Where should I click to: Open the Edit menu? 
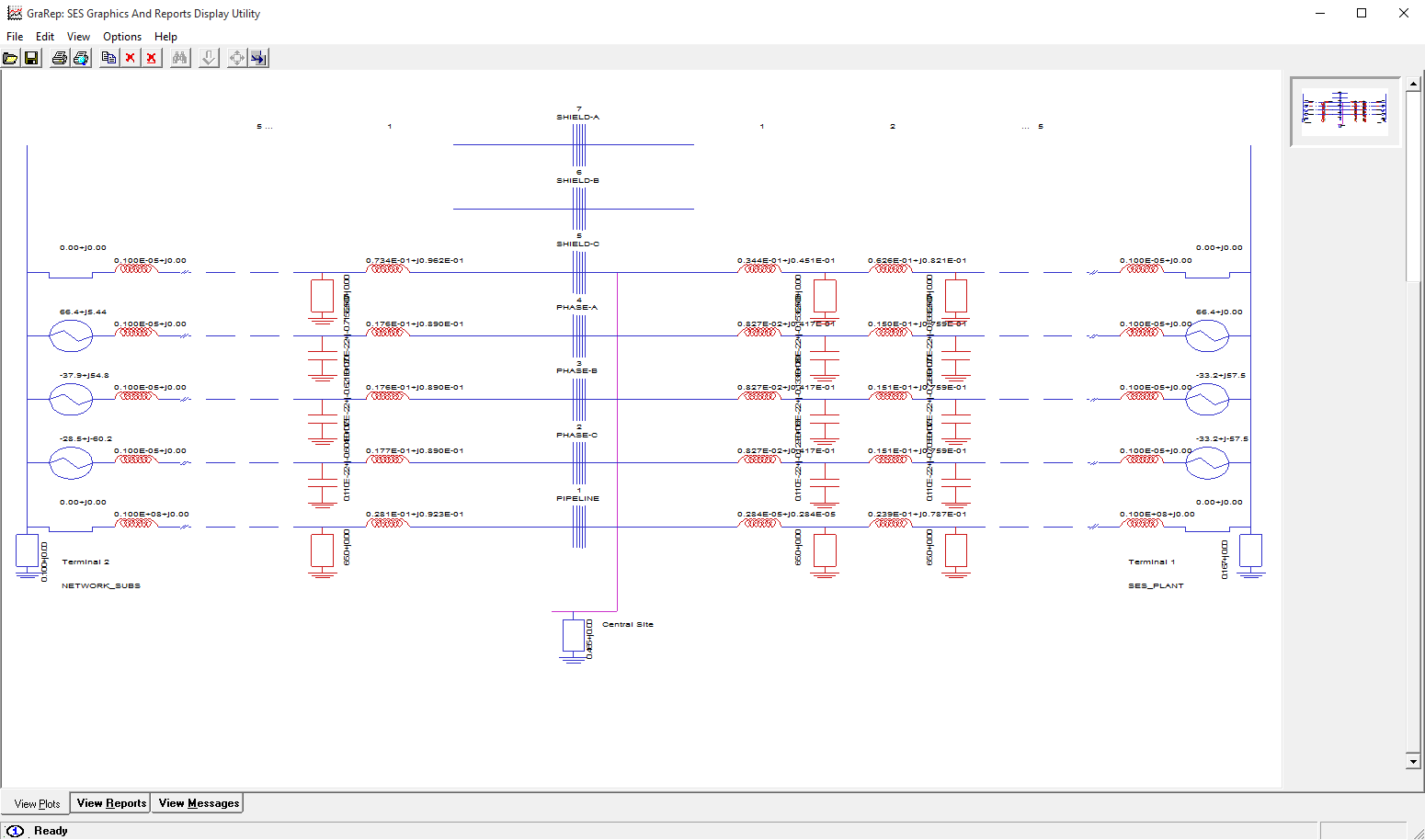tap(45, 37)
